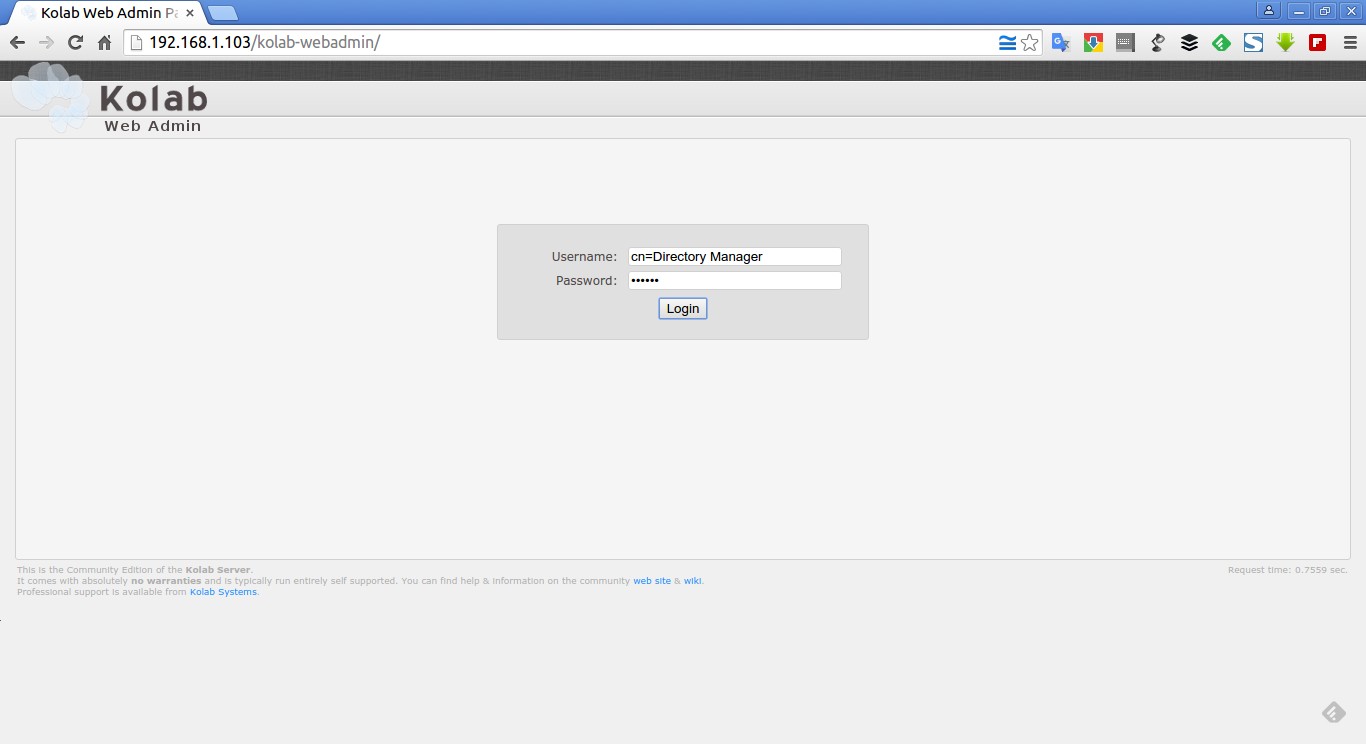Click the browser Forward arrow
The image size is (1366, 744).
click(46, 43)
